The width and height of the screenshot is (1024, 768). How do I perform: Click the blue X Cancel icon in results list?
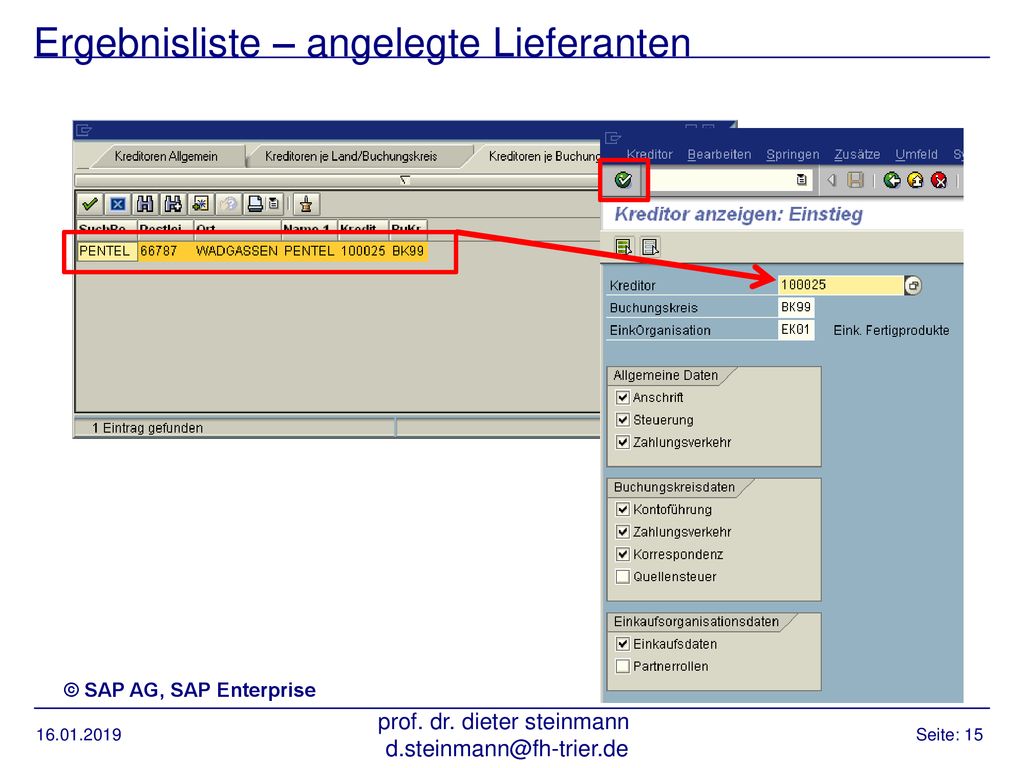pyautogui.click(x=118, y=204)
